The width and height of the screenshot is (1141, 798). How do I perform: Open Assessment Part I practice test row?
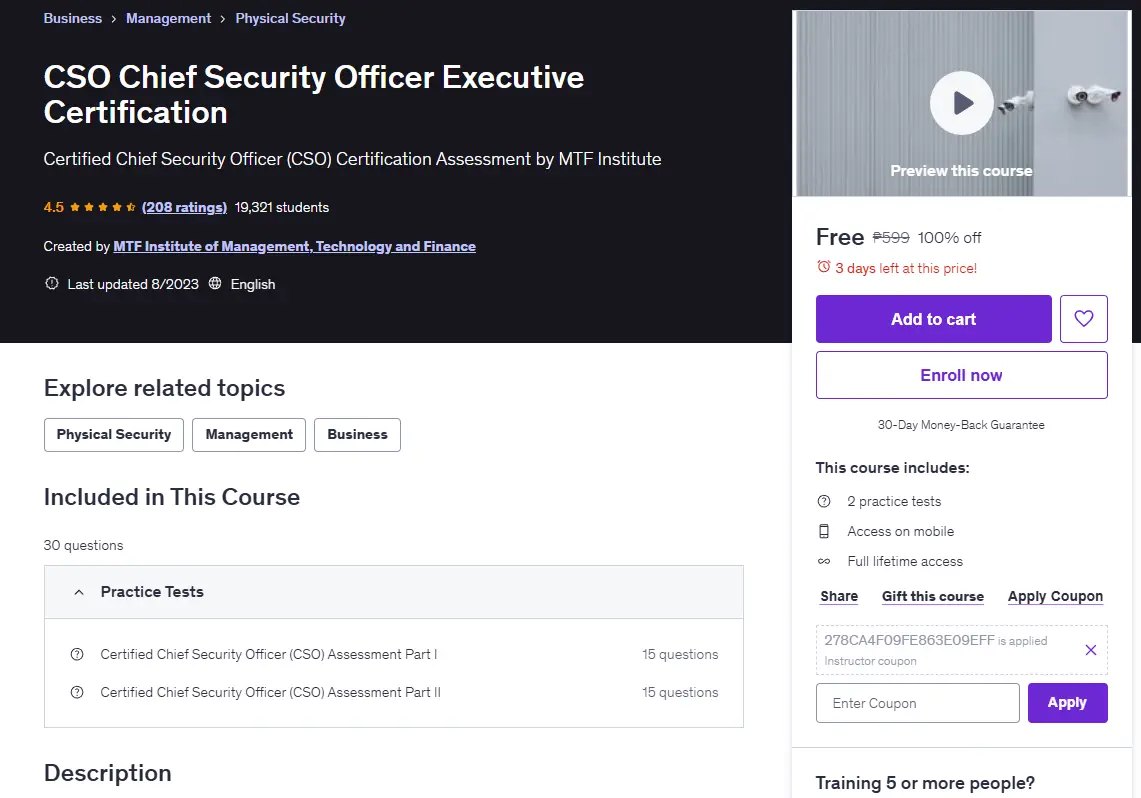coord(394,654)
